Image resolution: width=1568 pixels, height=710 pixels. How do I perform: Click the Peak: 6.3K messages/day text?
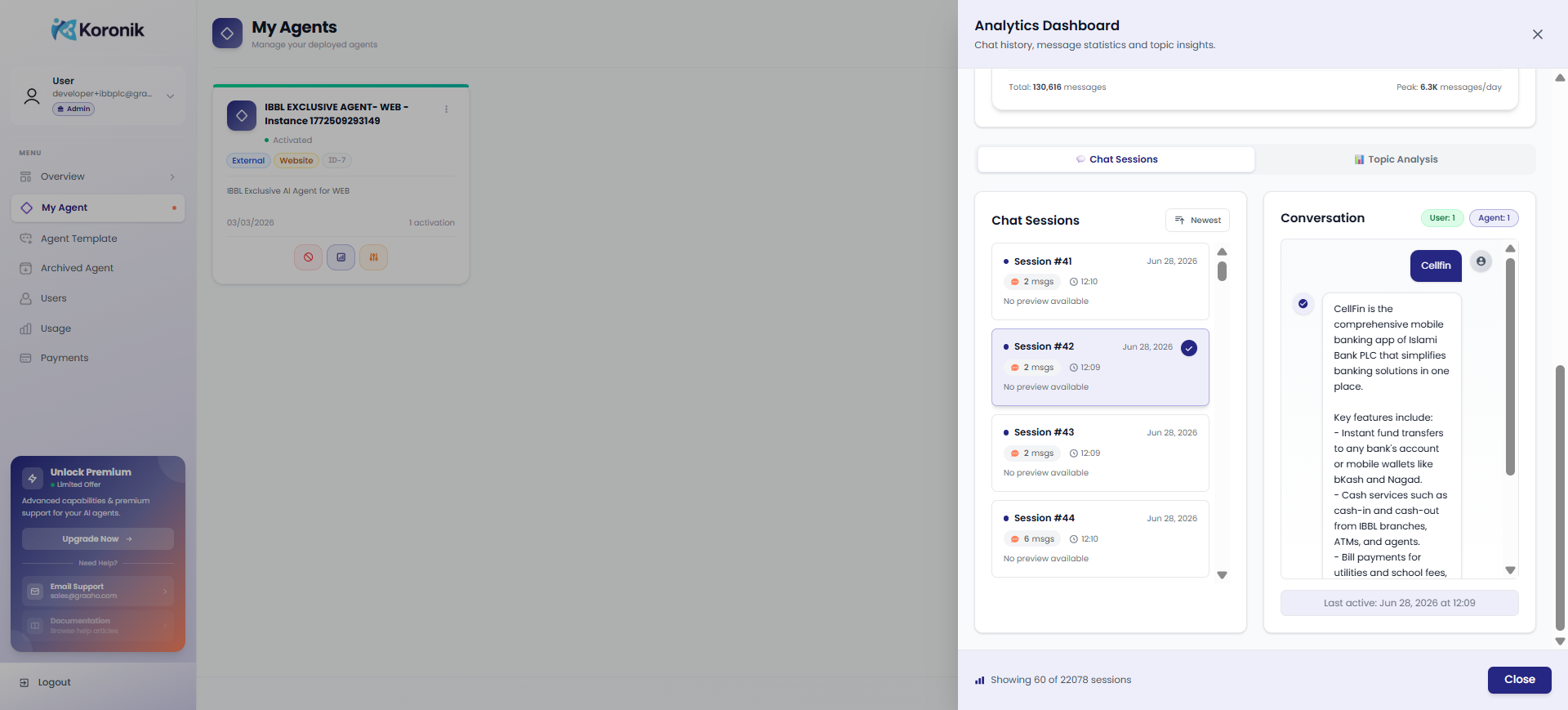(x=1449, y=87)
